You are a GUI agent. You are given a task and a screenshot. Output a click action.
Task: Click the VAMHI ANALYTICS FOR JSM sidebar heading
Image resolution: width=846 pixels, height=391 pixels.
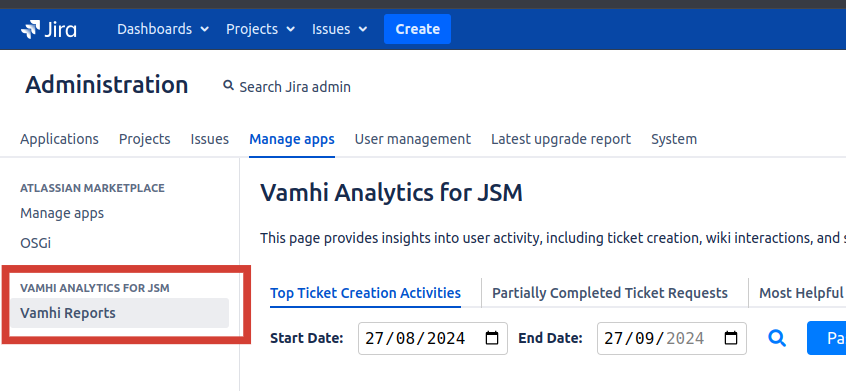point(95,288)
